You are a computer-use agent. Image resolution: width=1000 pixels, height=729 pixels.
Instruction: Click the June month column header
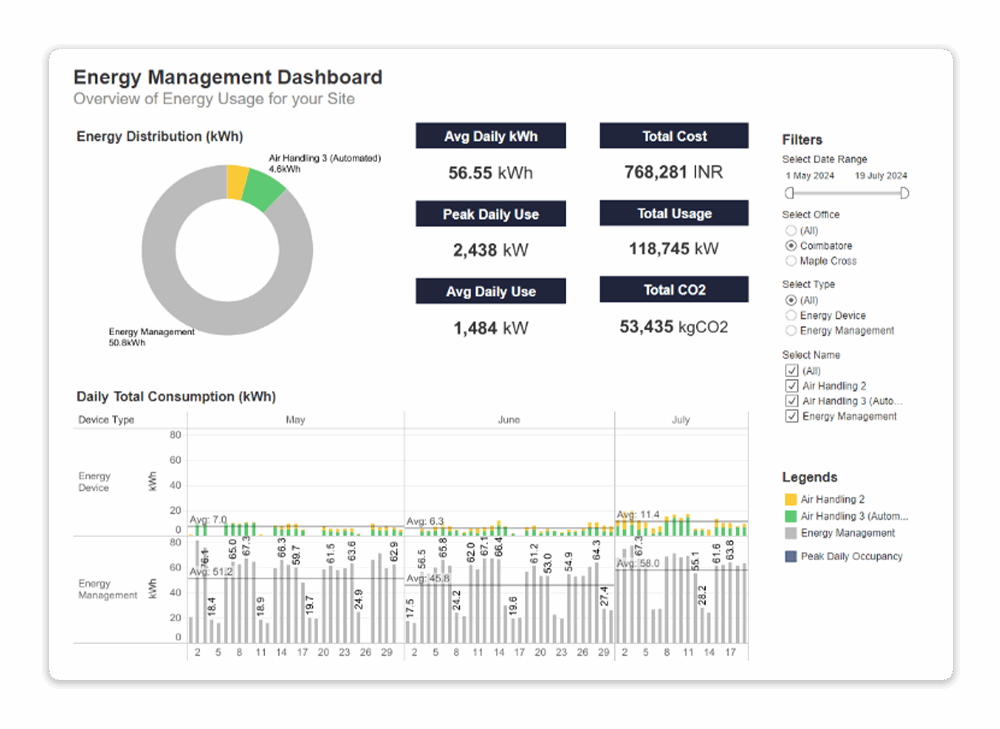point(509,420)
